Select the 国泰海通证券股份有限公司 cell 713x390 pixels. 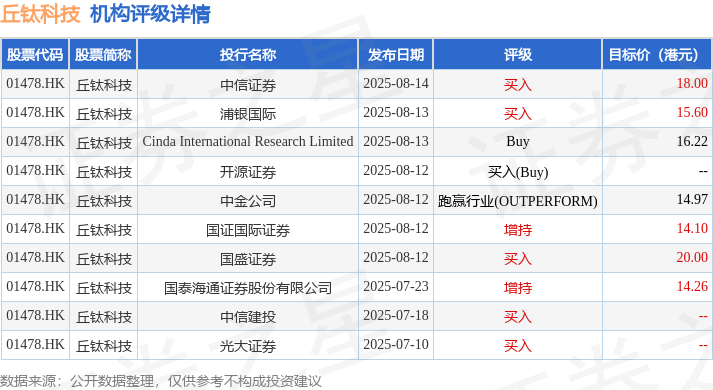coord(248,287)
